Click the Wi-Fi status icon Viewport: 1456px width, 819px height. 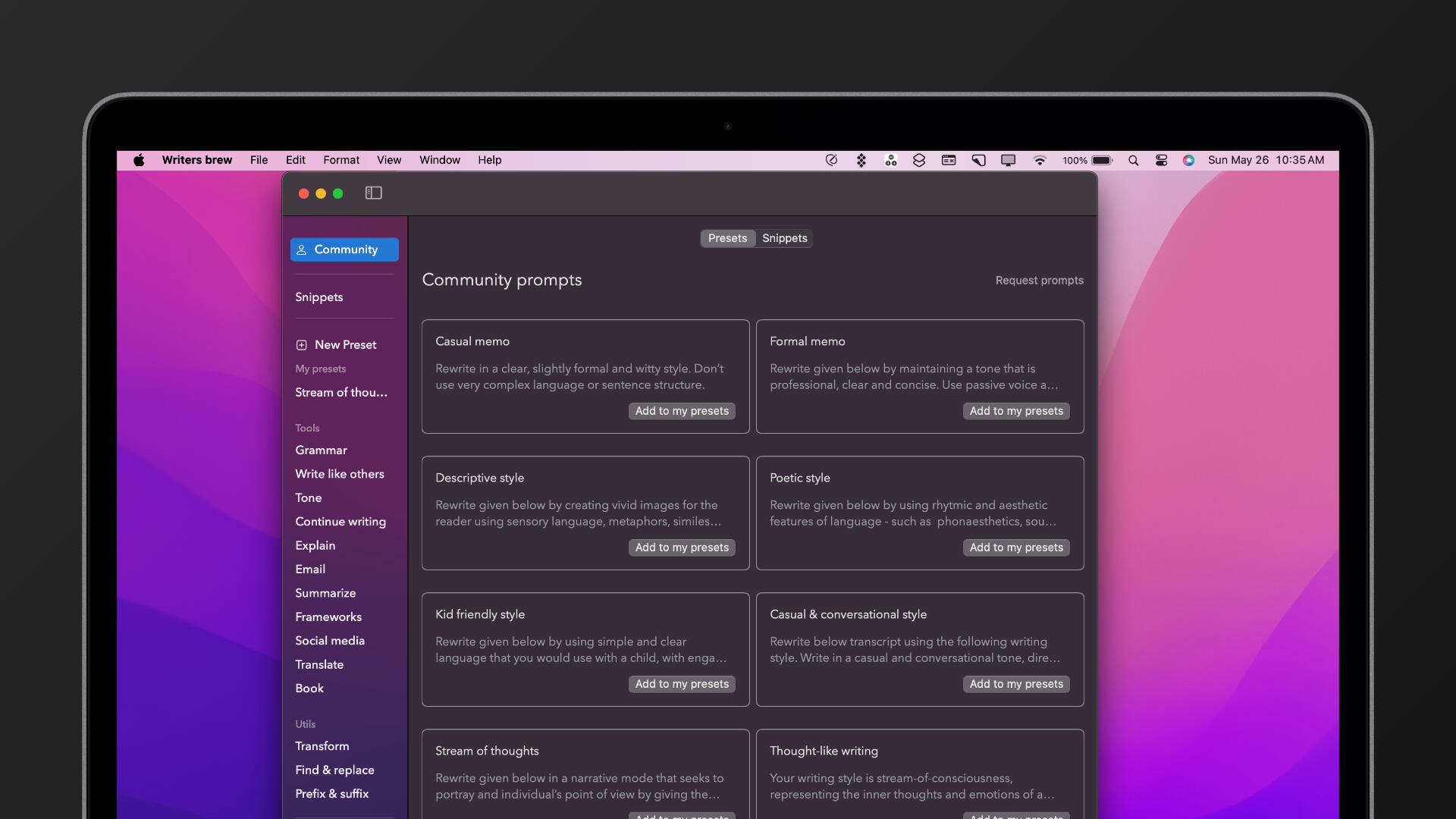[x=1039, y=160]
